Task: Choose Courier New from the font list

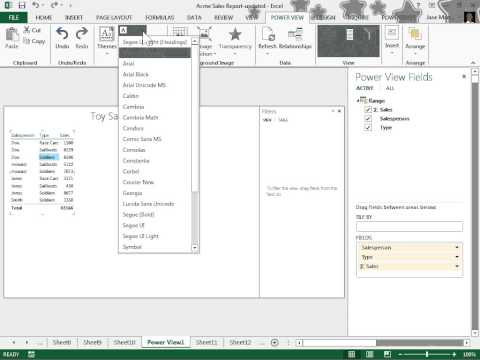Action: click(155, 182)
